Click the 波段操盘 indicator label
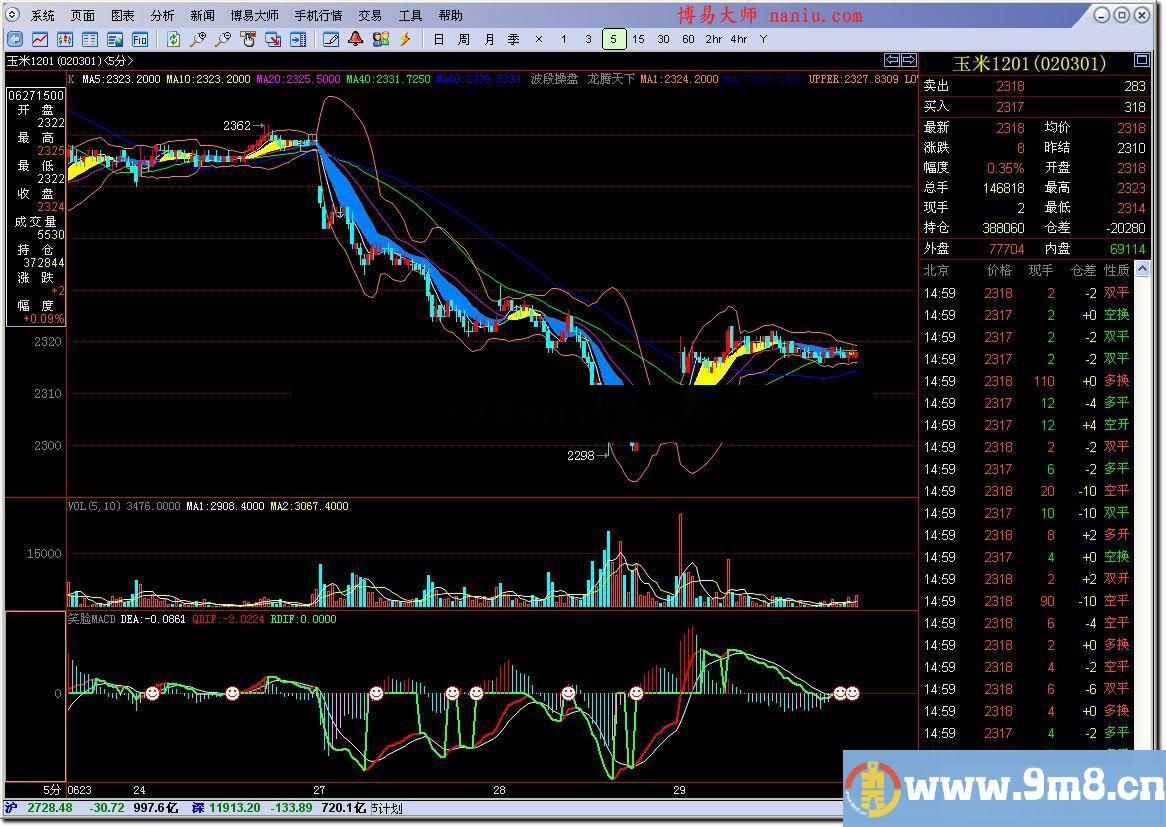The width and height of the screenshot is (1166, 827). click(554, 79)
